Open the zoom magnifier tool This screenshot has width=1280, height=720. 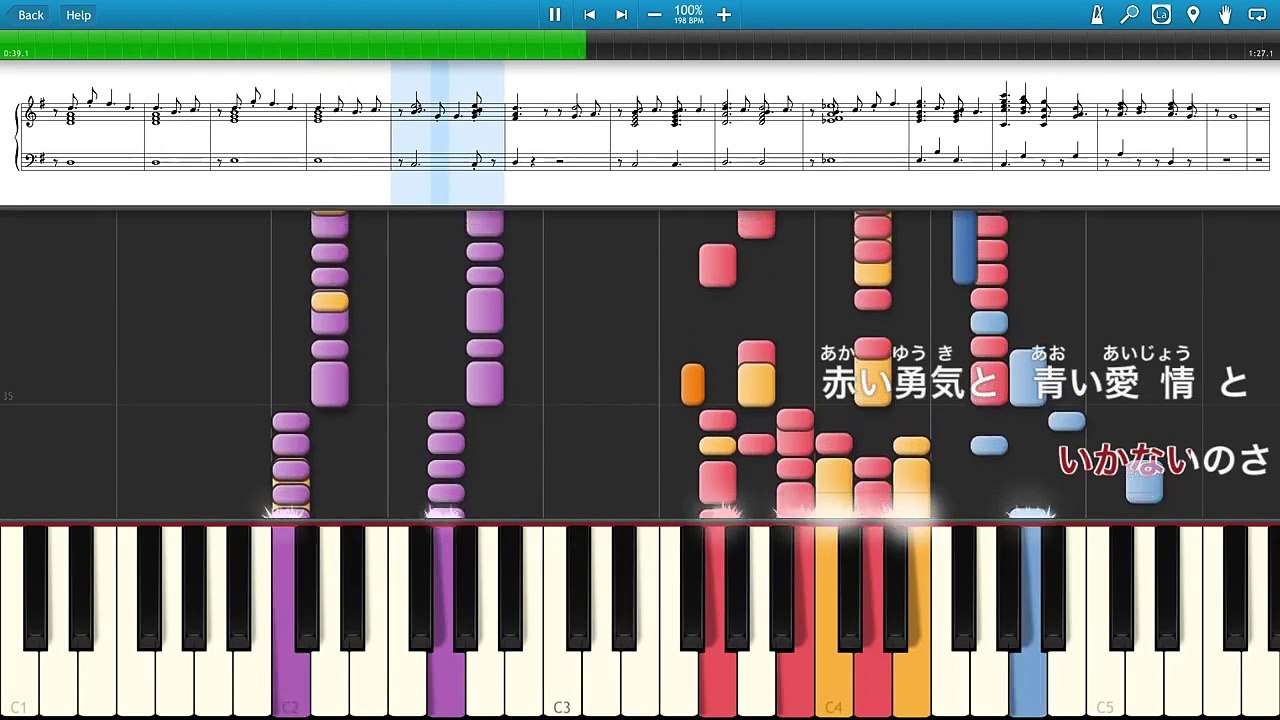pos(1129,14)
